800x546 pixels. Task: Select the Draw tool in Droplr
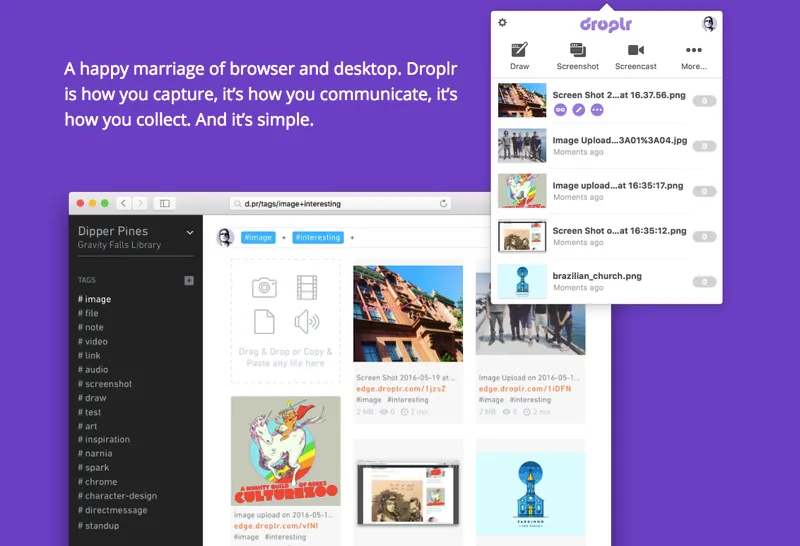[519, 56]
